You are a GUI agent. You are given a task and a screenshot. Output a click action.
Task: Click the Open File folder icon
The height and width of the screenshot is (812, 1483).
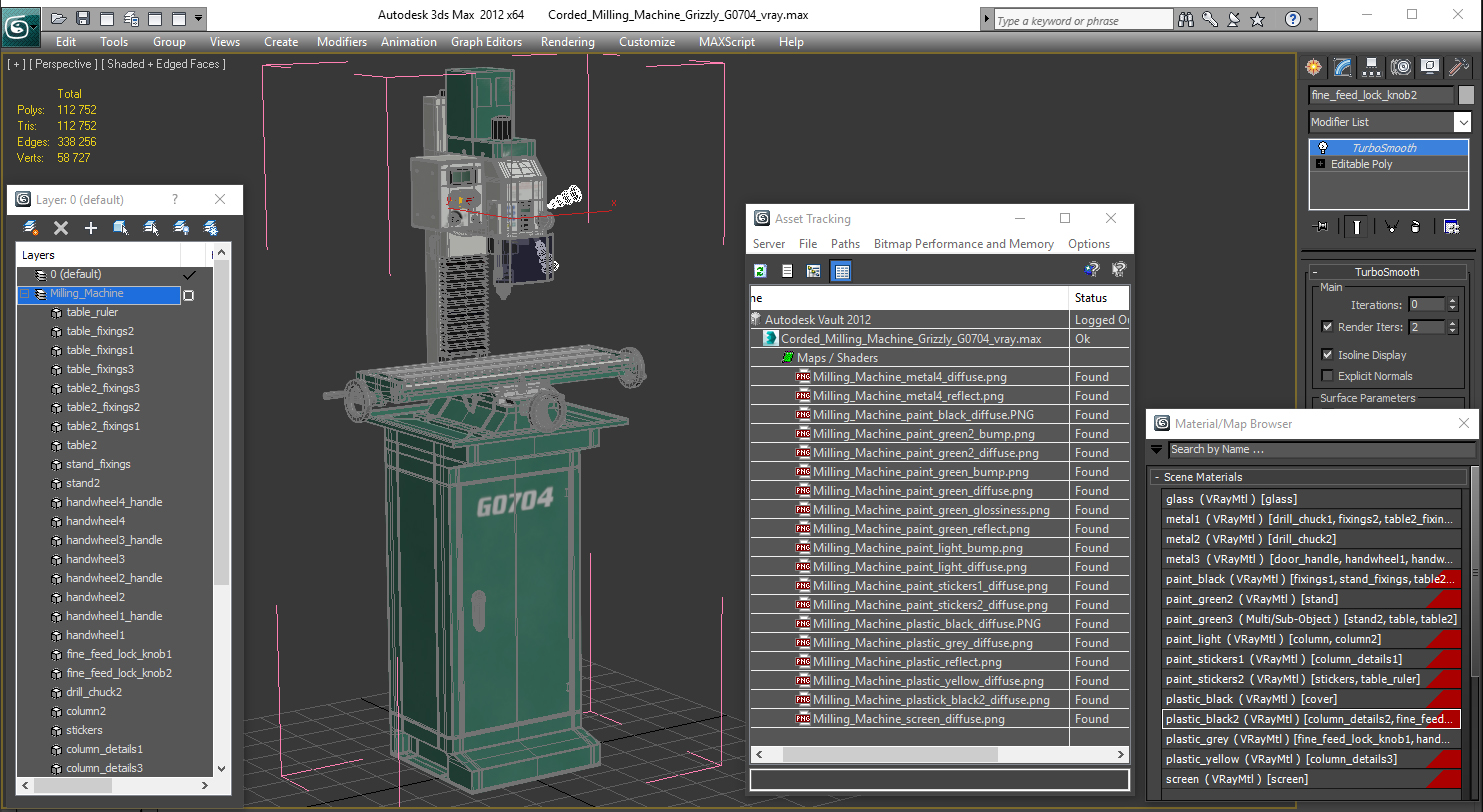tap(59, 18)
